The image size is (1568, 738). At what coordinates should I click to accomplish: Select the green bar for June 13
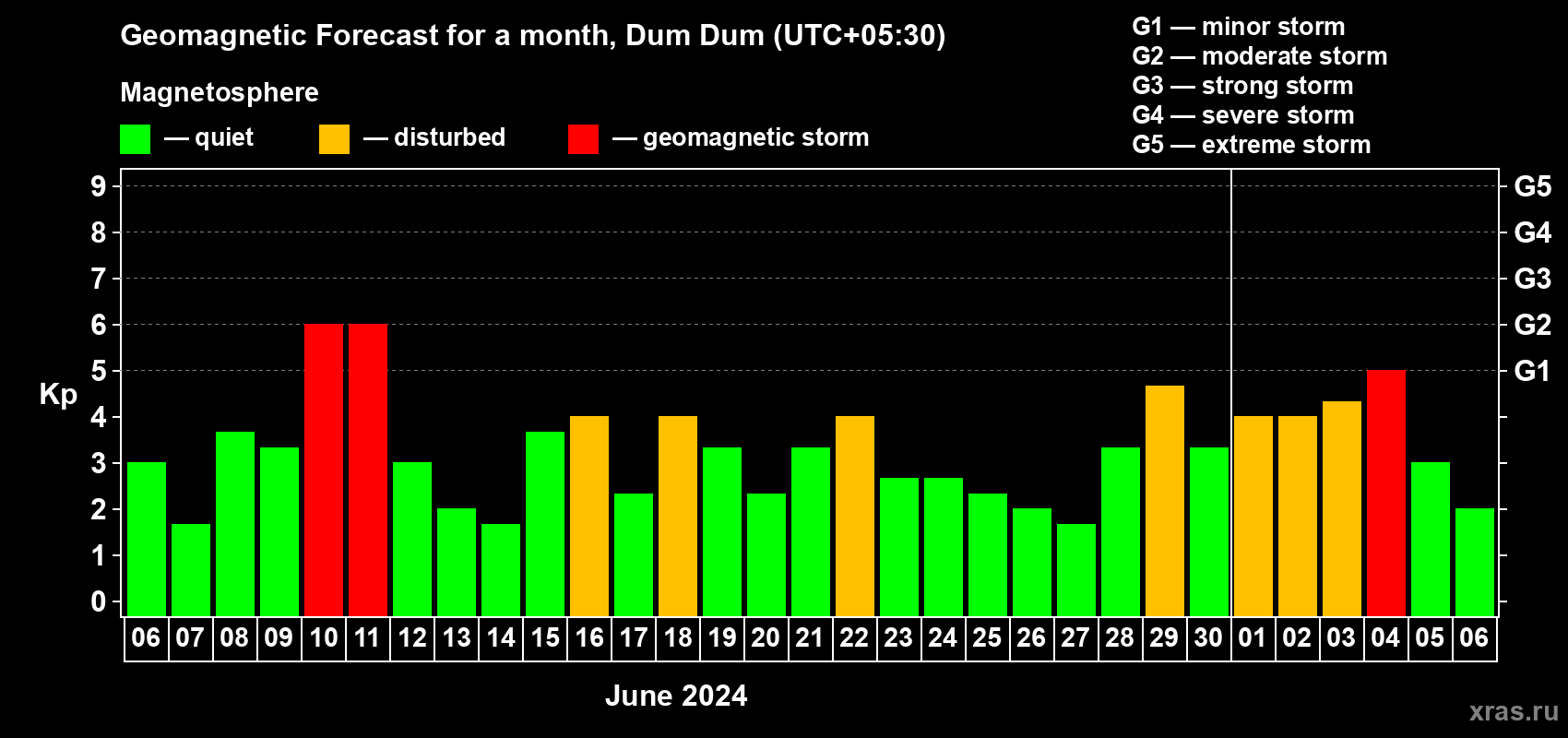[x=457, y=563]
